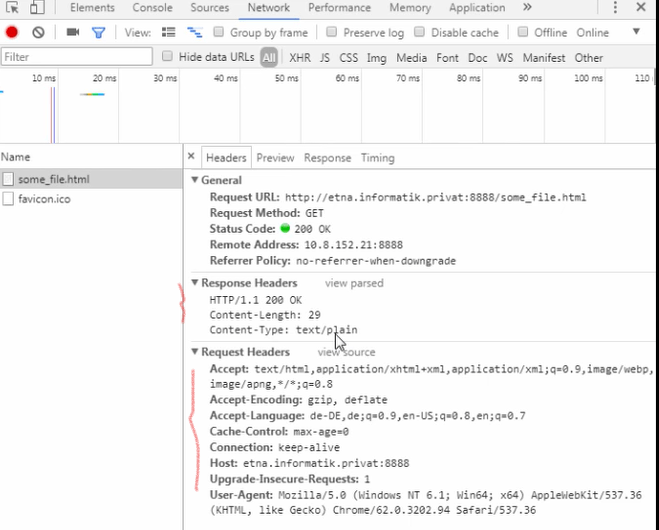Close the request details pane
The width and height of the screenshot is (659, 530).
click(190, 157)
